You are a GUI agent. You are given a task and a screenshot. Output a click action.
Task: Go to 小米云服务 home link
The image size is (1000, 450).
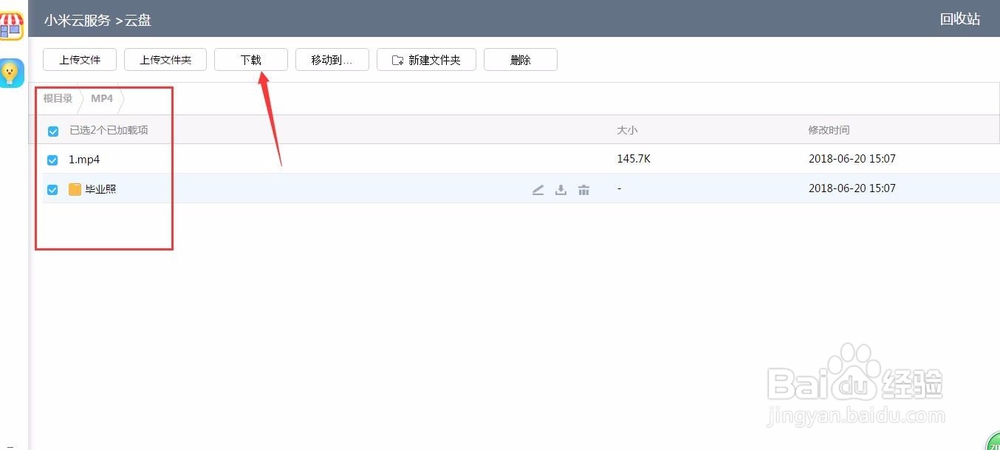[x=77, y=20]
